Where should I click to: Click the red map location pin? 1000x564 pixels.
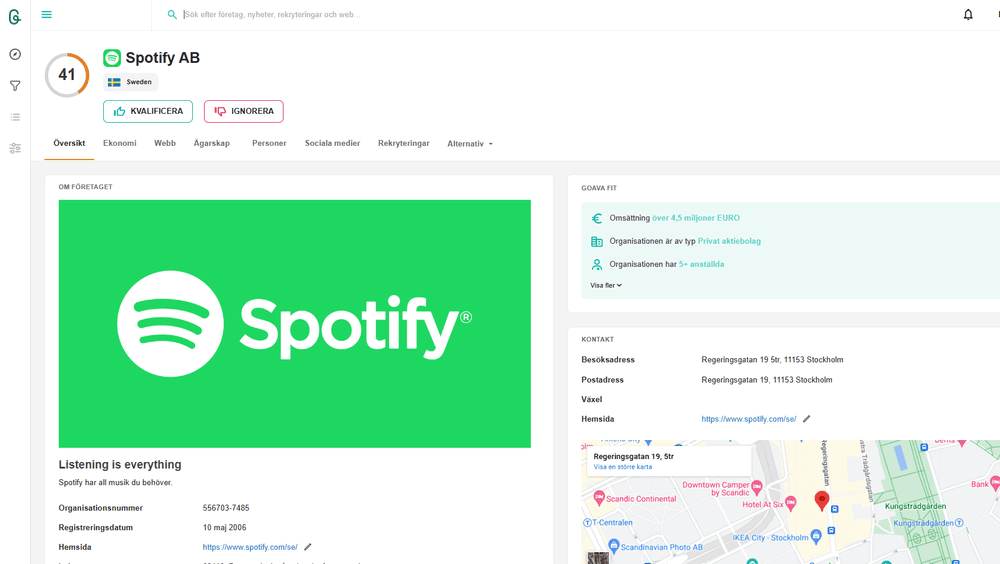pyautogui.click(x=822, y=501)
